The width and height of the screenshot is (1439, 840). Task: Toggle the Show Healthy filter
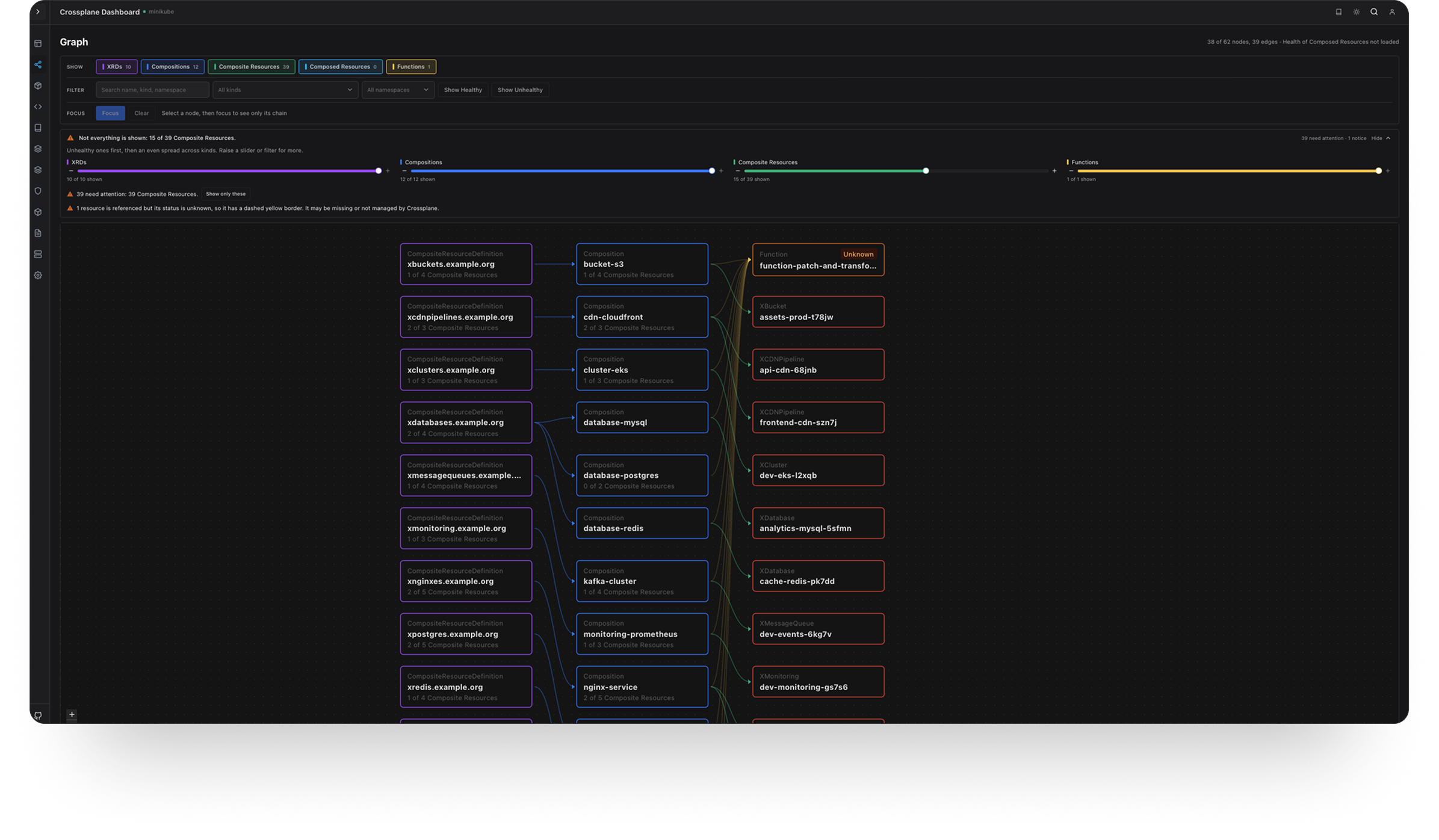click(463, 90)
